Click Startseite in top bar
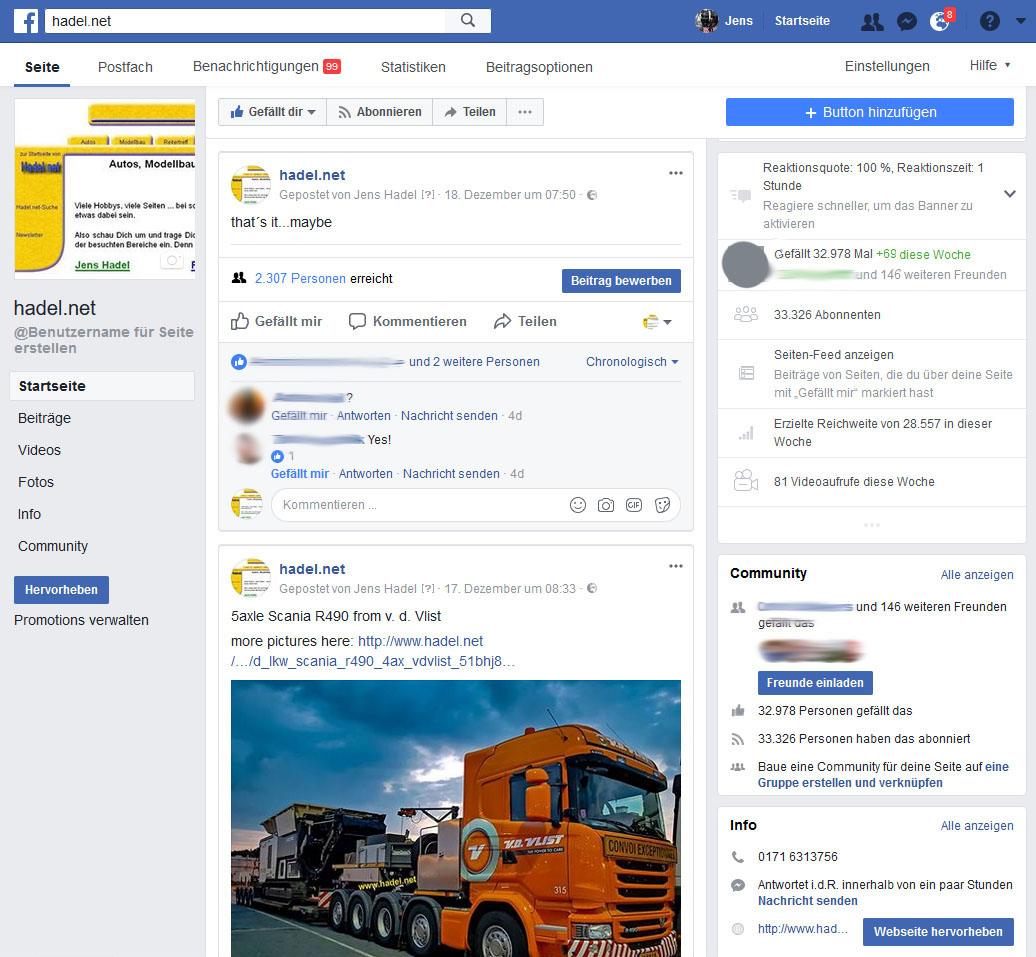 802,21
